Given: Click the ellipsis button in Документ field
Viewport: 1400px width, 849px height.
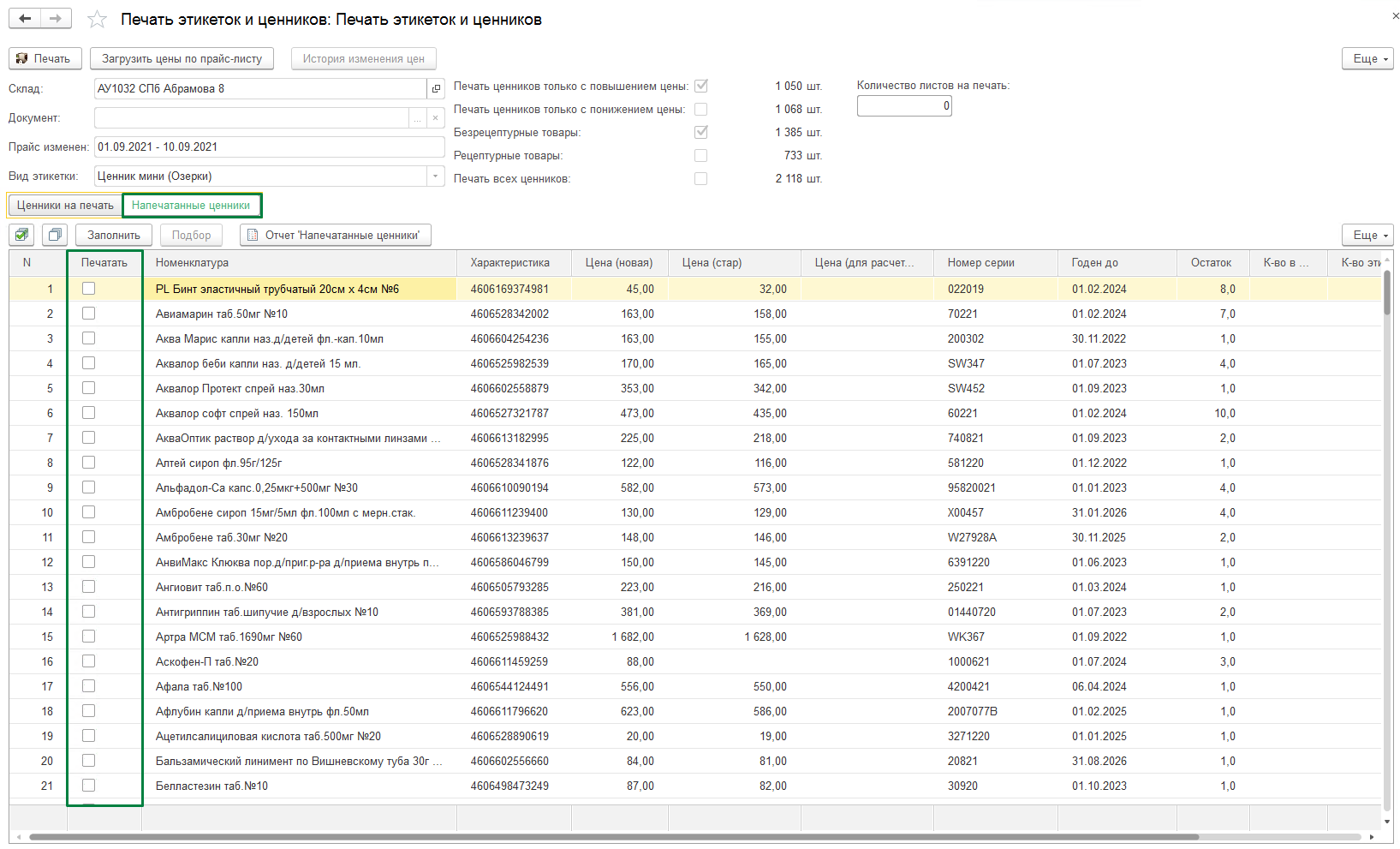Looking at the screenshot, I should [x=417, y=118].
